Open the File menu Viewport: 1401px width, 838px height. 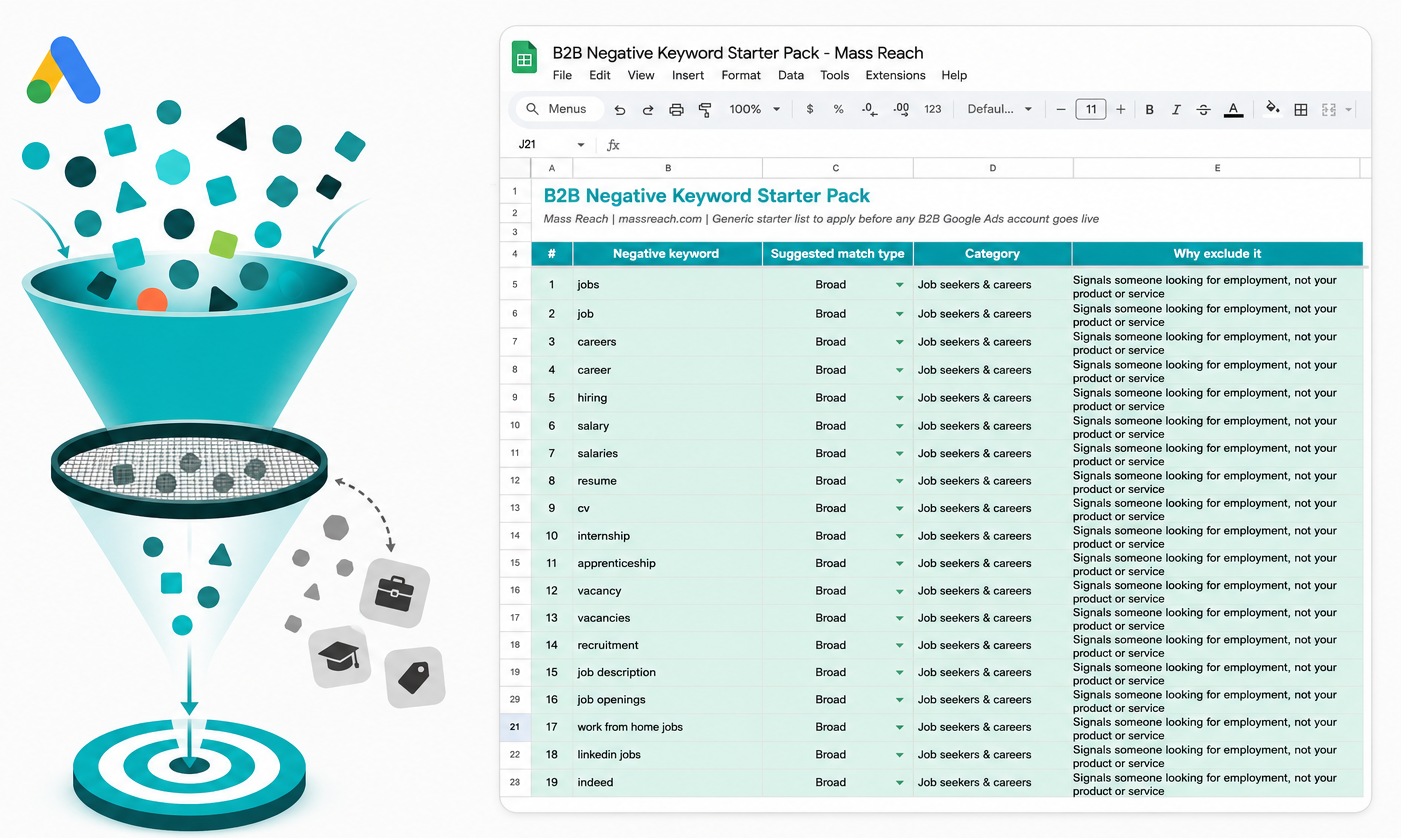coord(562,75)
